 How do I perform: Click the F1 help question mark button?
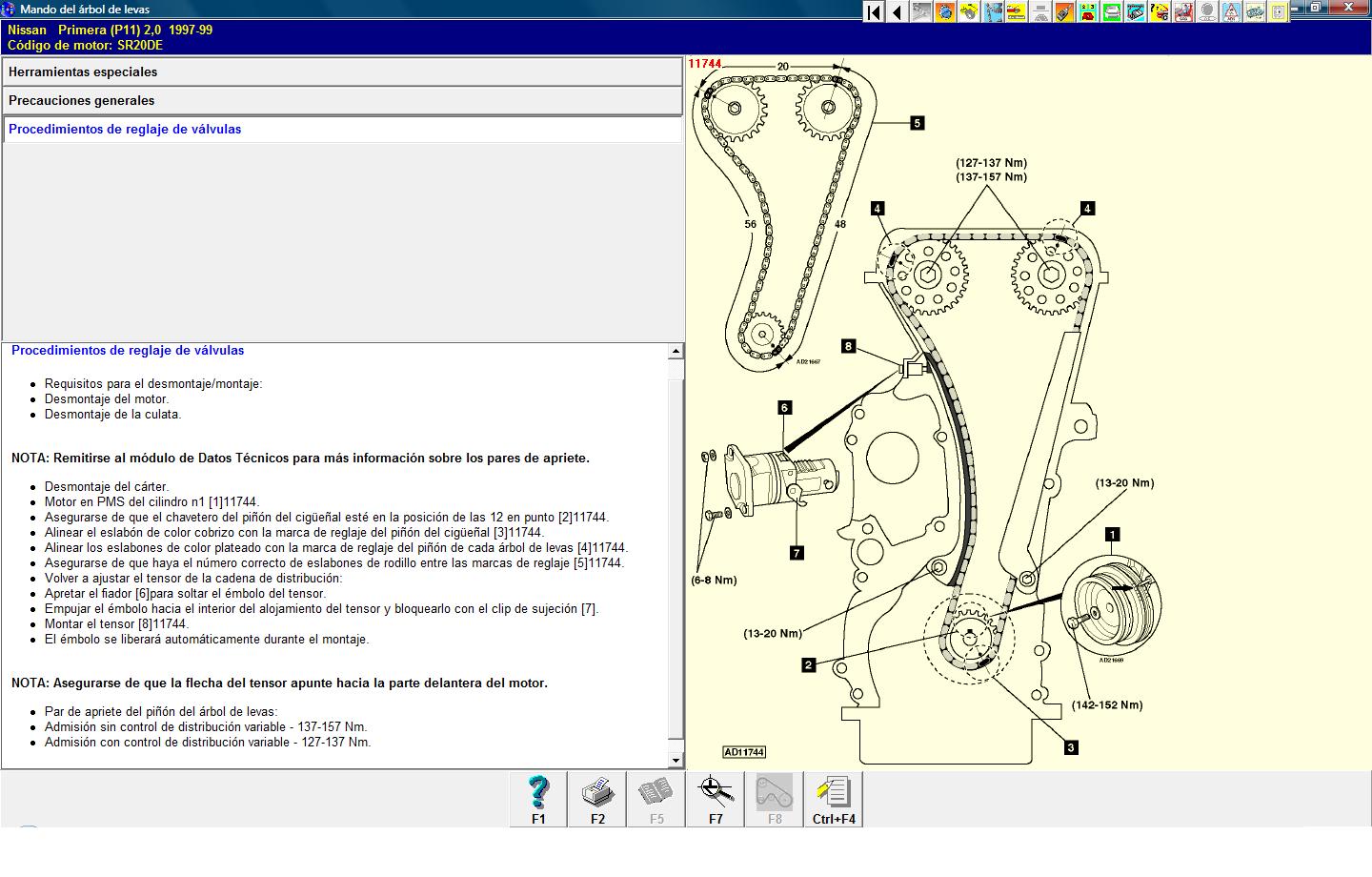click(538, 799)
